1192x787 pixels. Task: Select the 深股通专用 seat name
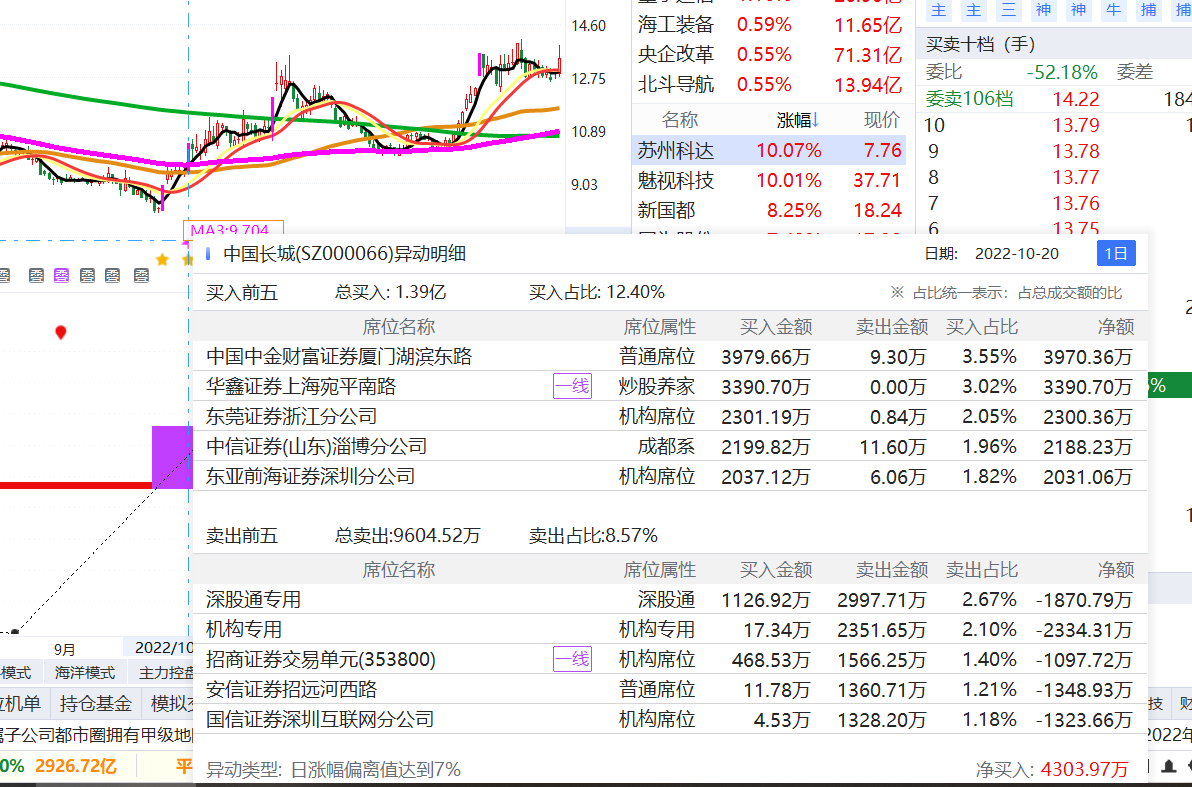(253, 599)
